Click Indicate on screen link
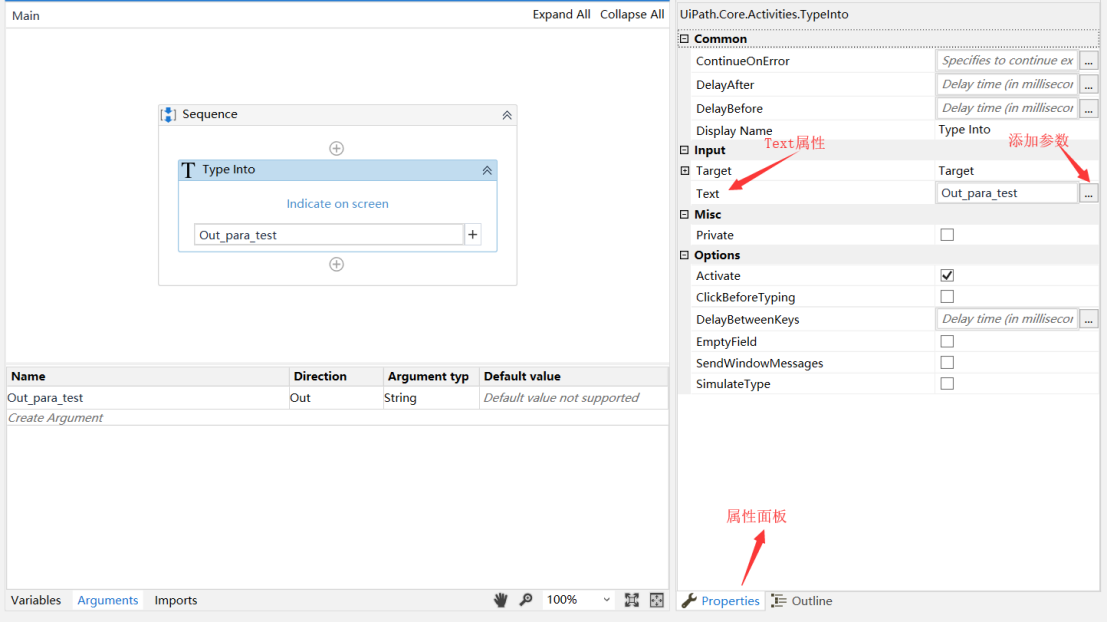Screen dimensions: 1108x622 click(337, 204)
